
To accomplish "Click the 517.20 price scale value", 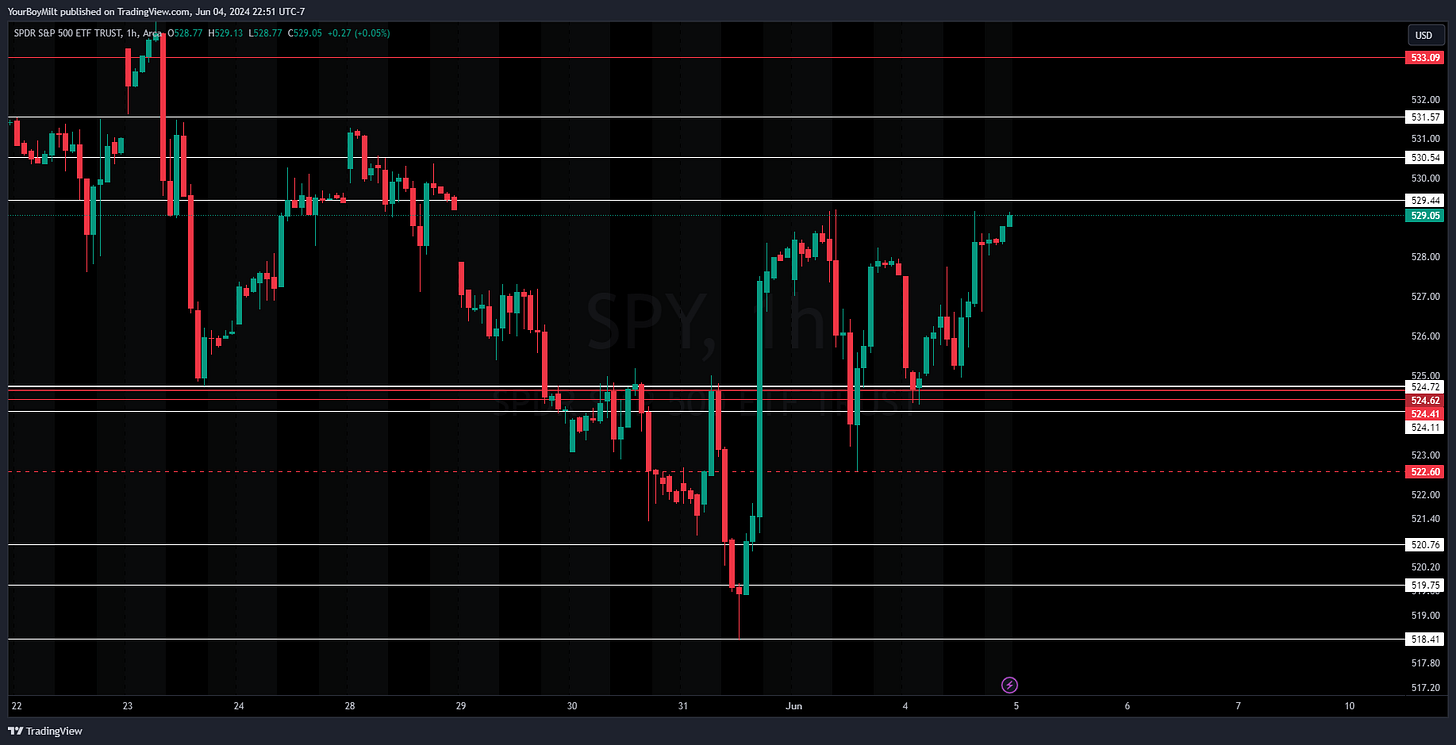I will click(1424, 688).
